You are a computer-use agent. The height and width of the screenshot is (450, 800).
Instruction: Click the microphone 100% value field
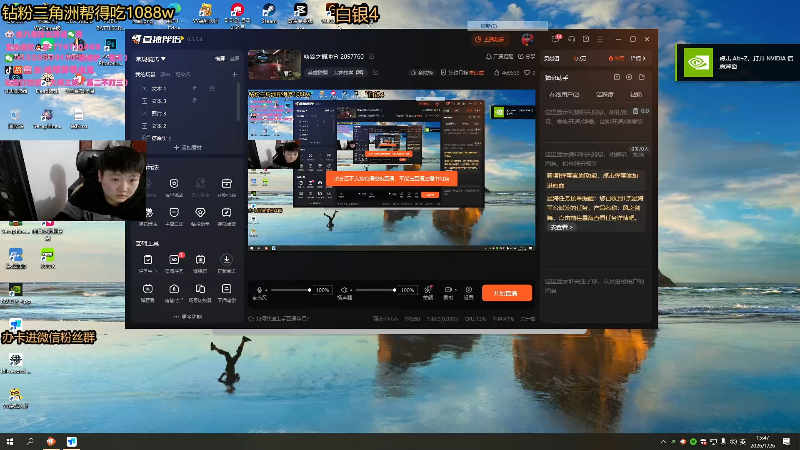click(322, 290)
